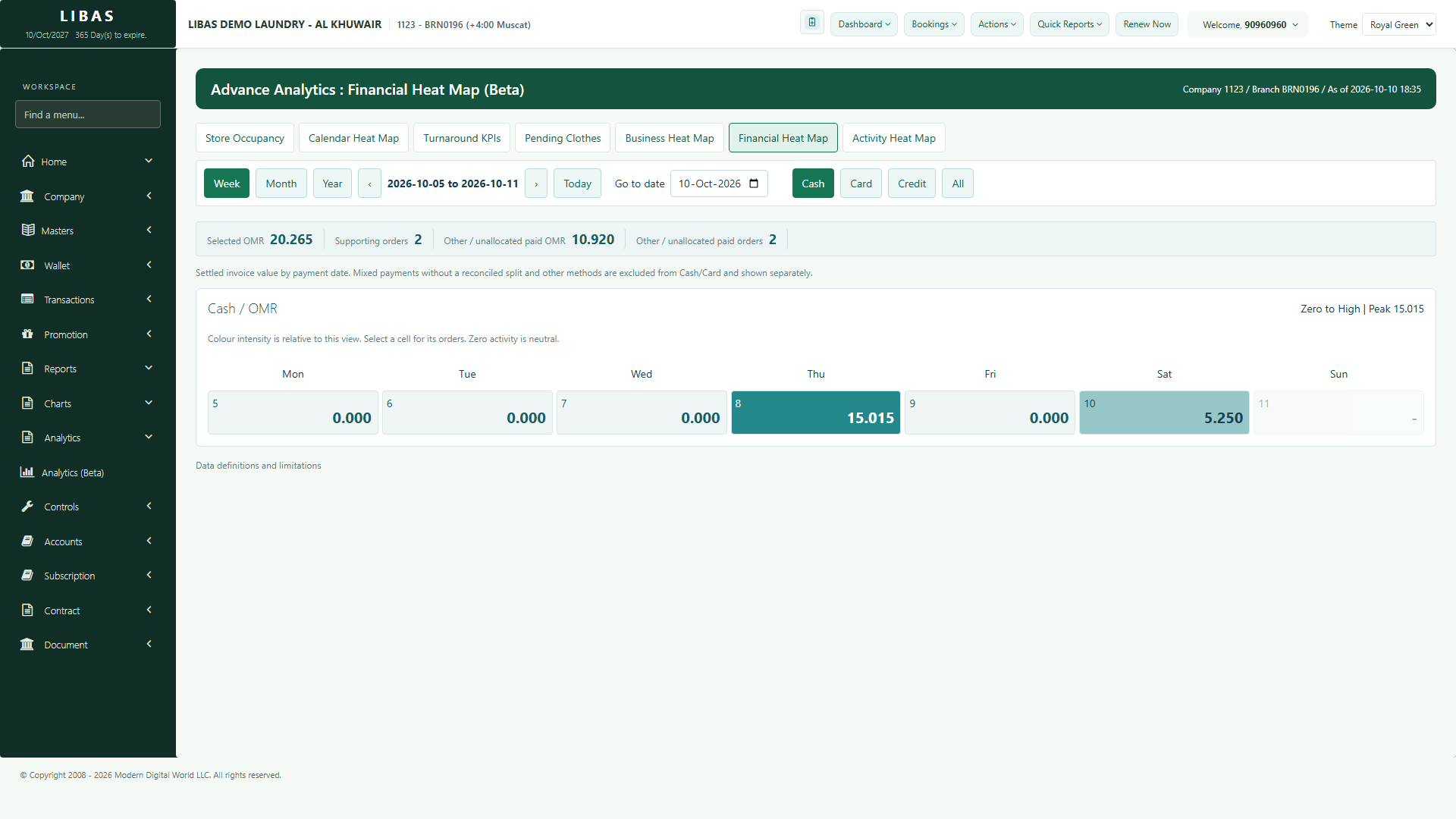
Task: Select the Cash payment filter
Action: click(x=813, y=184)
